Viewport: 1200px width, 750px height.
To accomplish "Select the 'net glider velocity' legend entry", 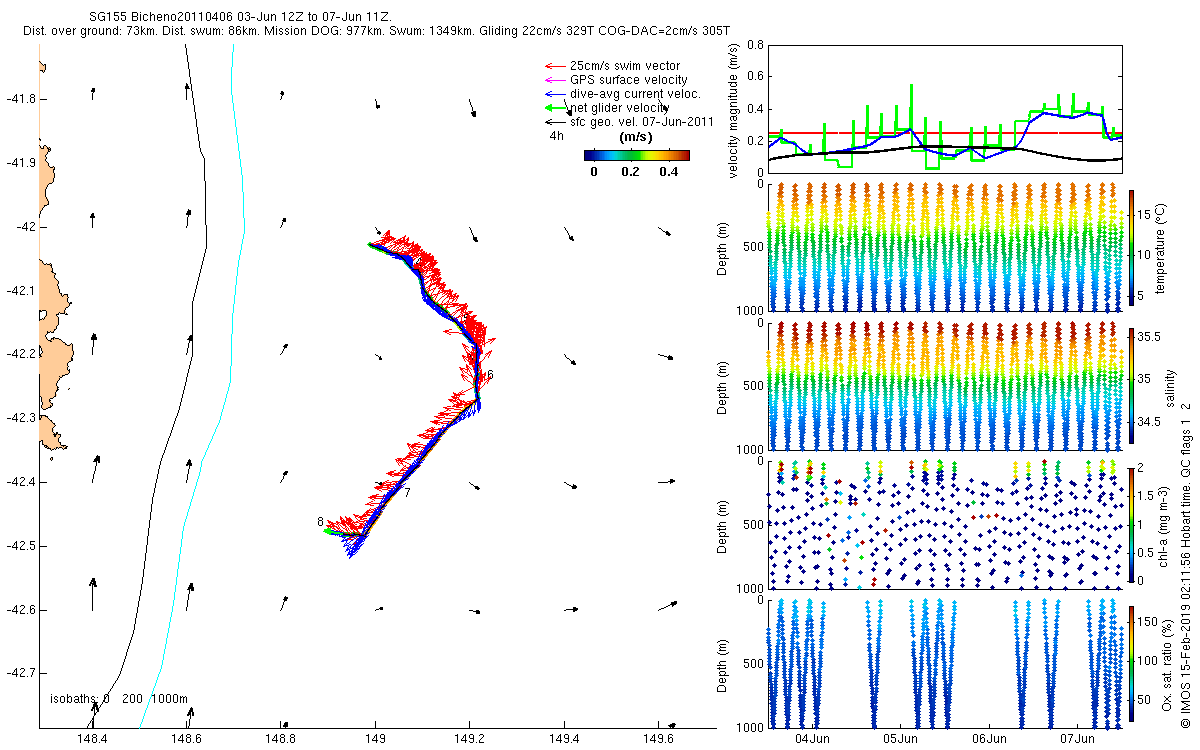I will pyautogui.click(x=619, y=108).
